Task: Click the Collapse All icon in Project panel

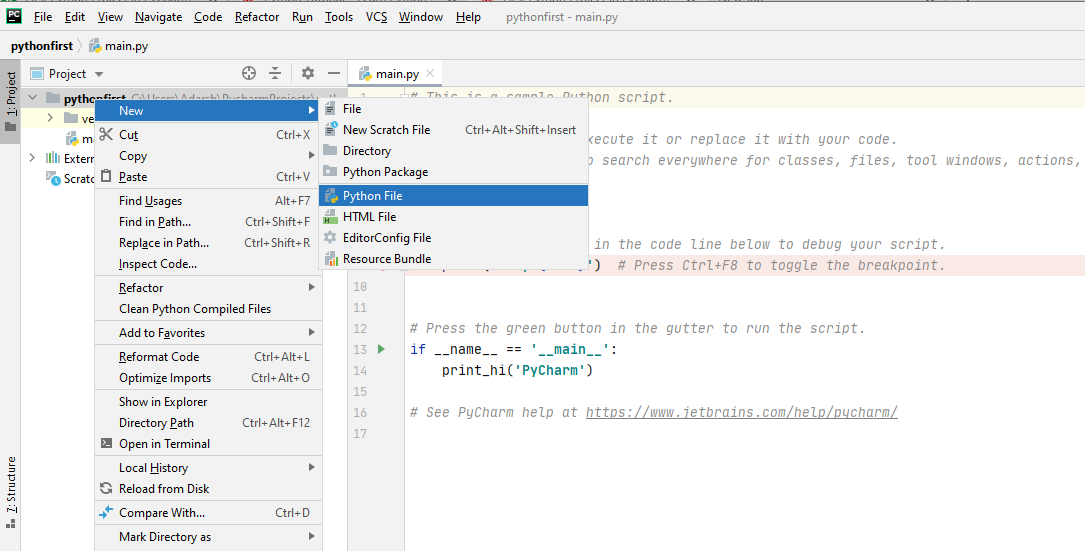Action: [275, 73]
